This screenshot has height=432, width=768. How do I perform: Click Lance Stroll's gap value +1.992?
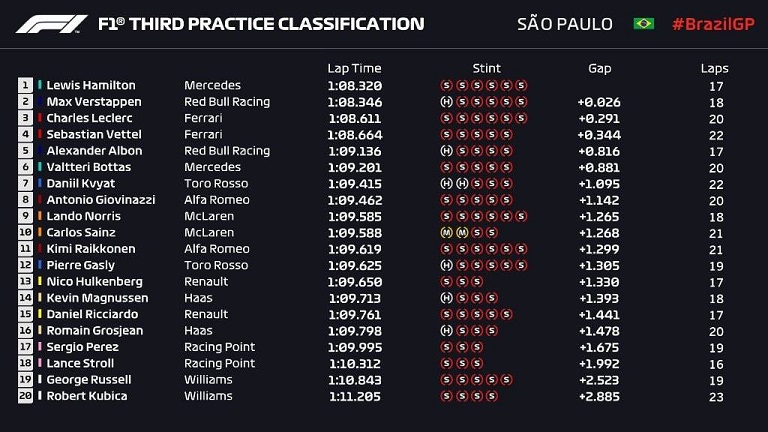pyautogui.click(x=599, y=364)
